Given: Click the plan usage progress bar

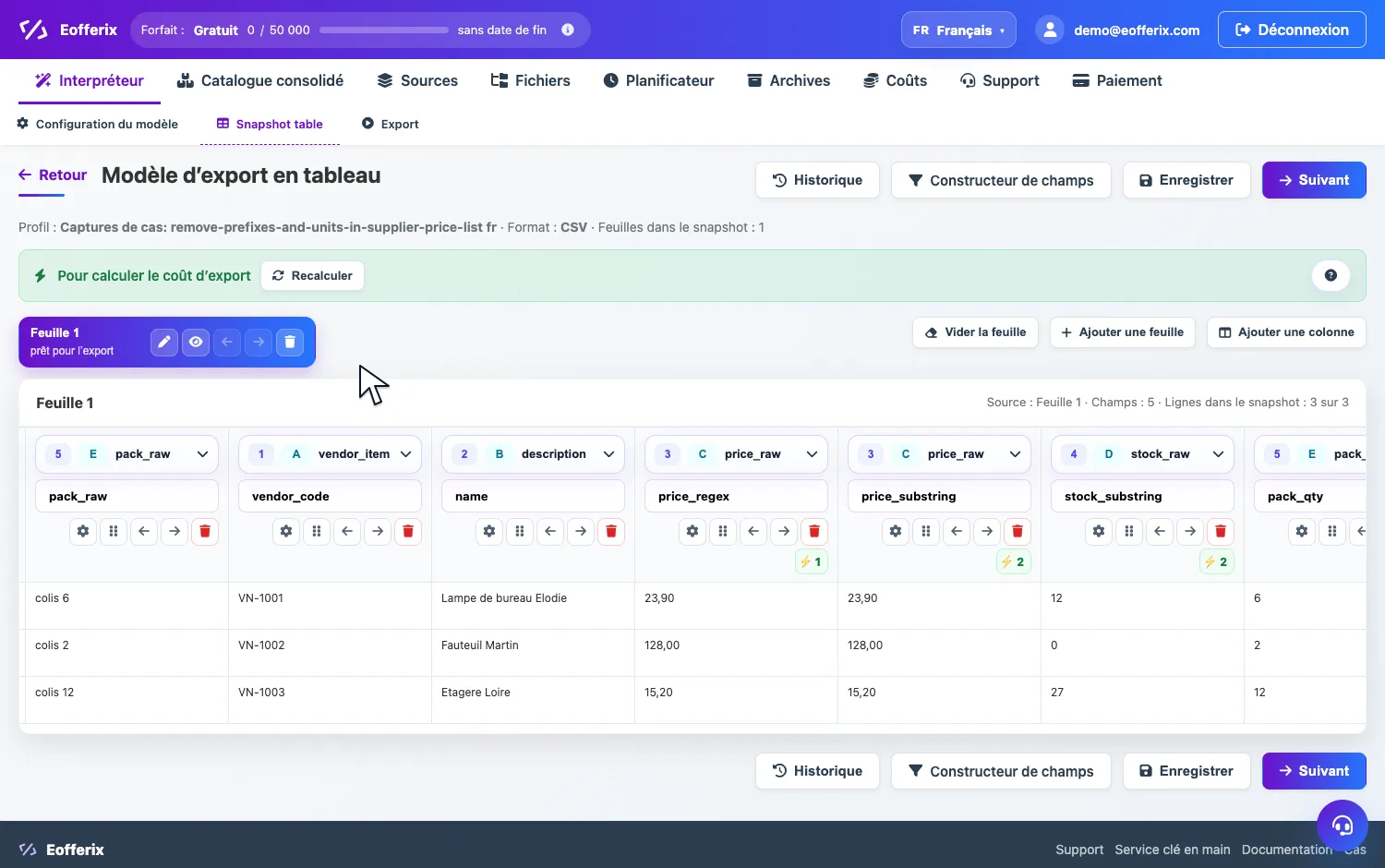Looking at the screenshot, I should click(x=384, y=30).
